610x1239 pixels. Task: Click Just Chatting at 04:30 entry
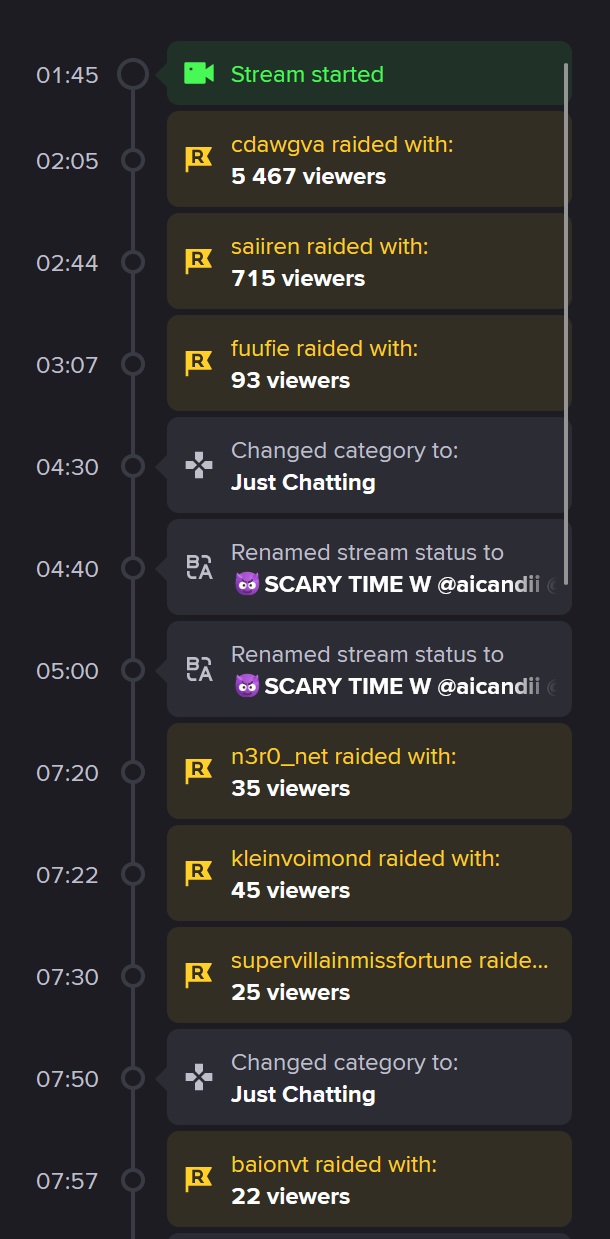point(303,482)
